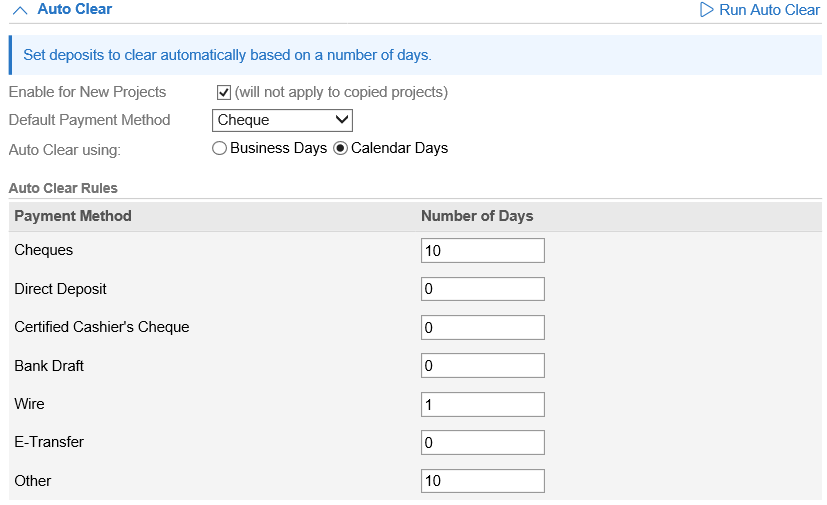Select the Calendar Days radio option
The width and height of the screenshot is (827, 505).
pyautogui.click(x=341, y=148)
